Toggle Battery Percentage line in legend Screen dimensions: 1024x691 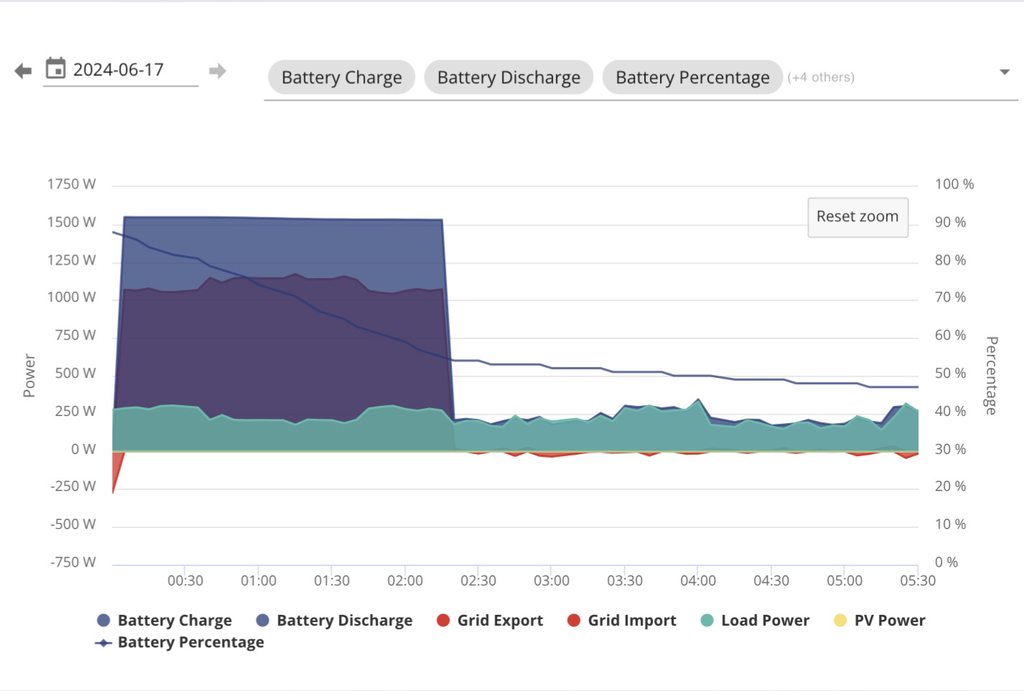tap(190, 642)
